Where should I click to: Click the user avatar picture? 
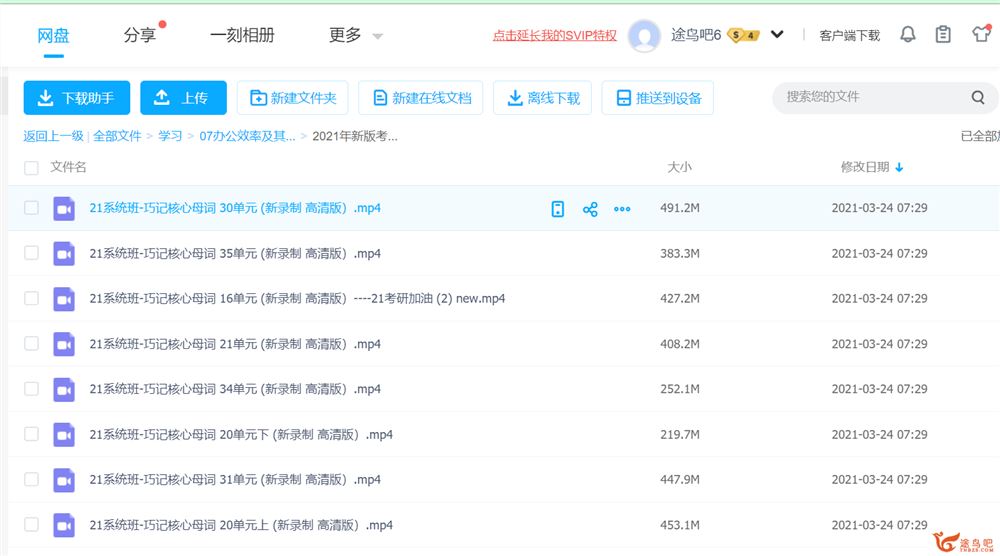click(644, 35)
